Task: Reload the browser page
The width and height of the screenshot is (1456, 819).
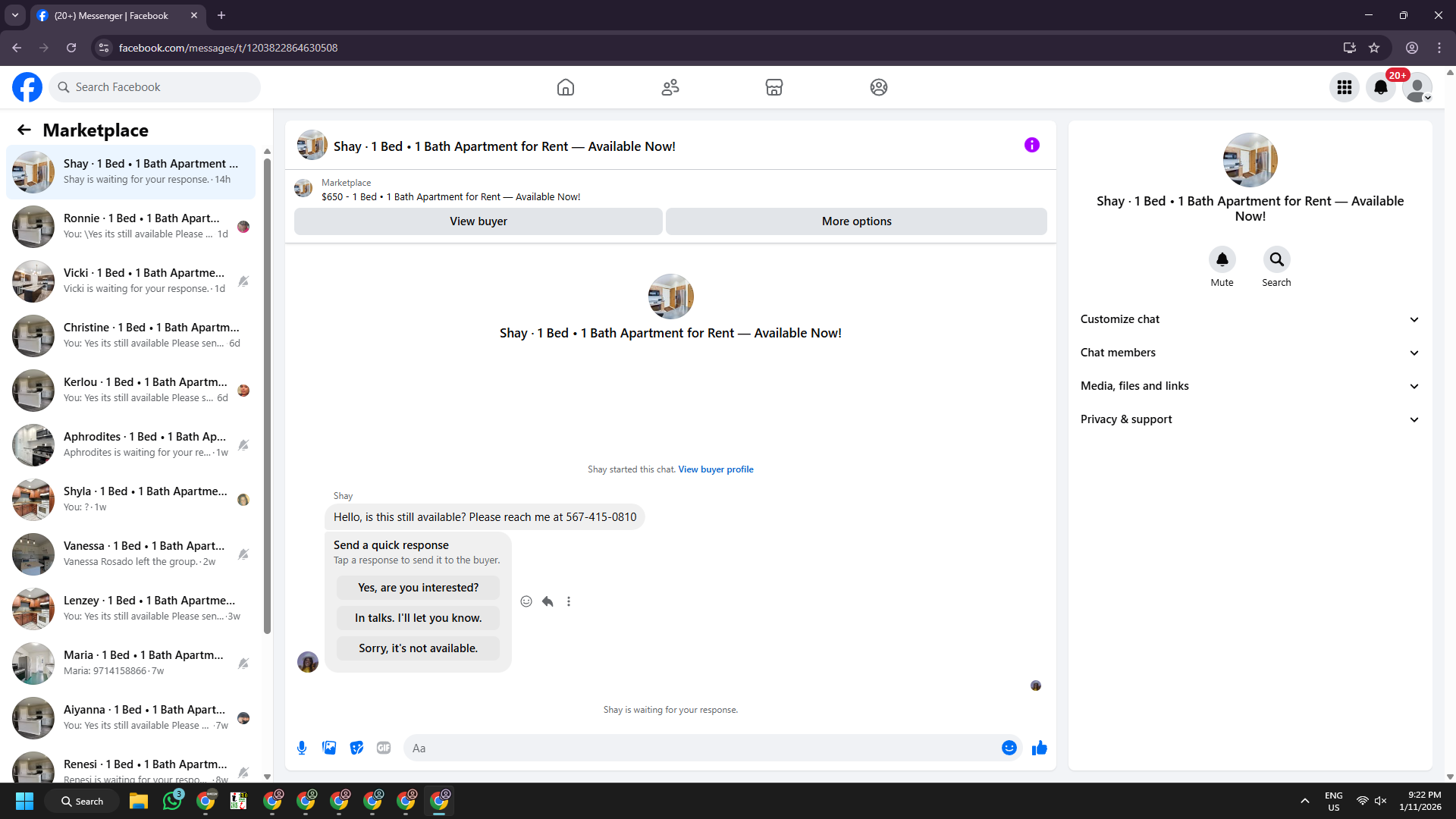Action: click(x=71, y=48)
